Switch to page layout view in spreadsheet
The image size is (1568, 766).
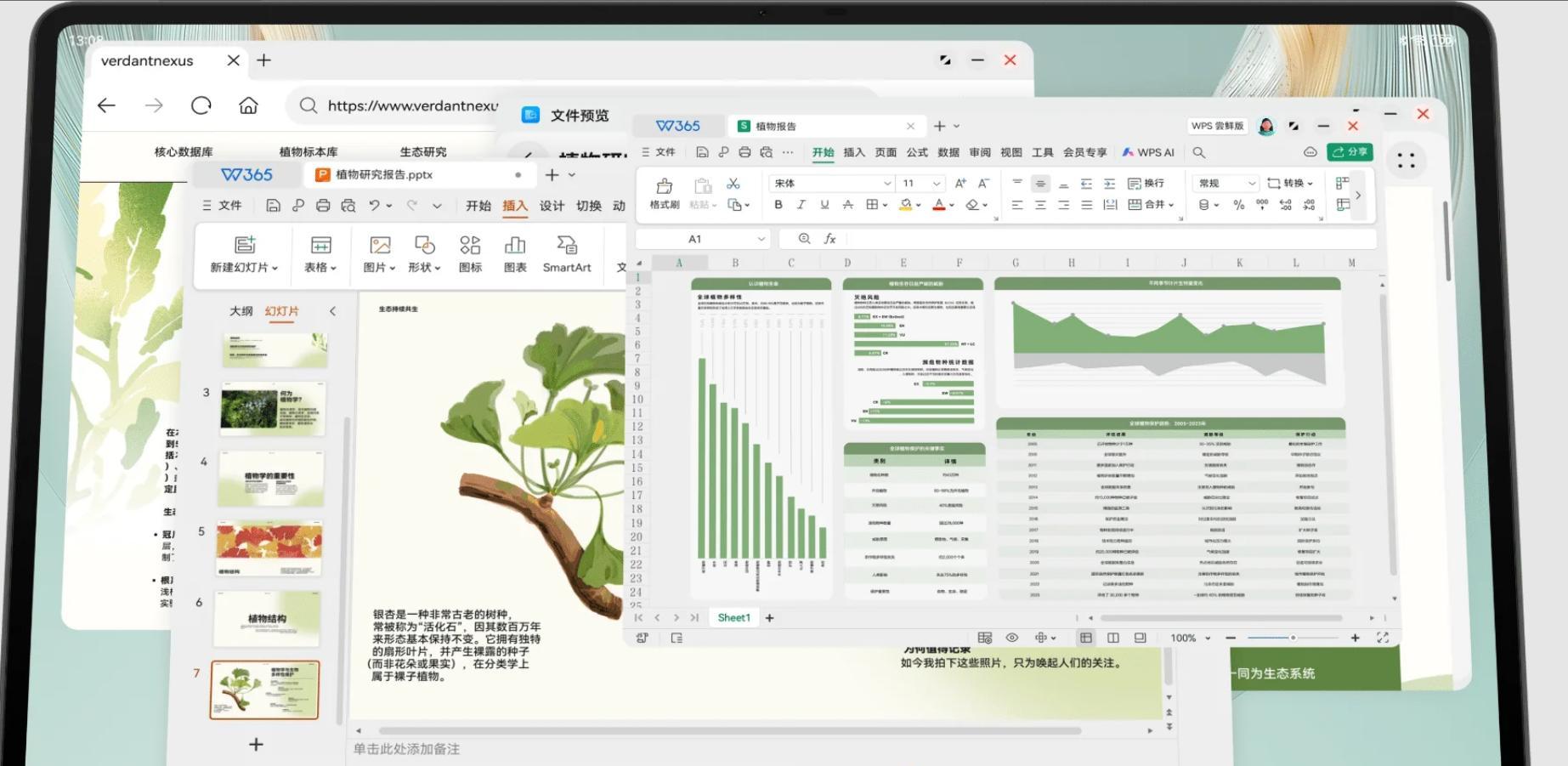pos(1113,638)
